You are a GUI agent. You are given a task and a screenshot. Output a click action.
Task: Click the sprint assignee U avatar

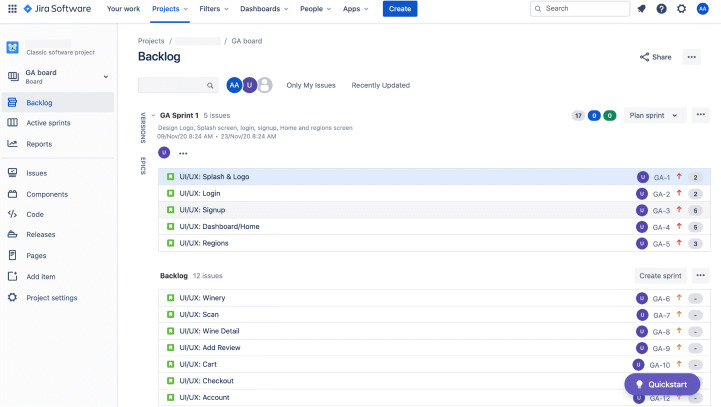point(164,153)
